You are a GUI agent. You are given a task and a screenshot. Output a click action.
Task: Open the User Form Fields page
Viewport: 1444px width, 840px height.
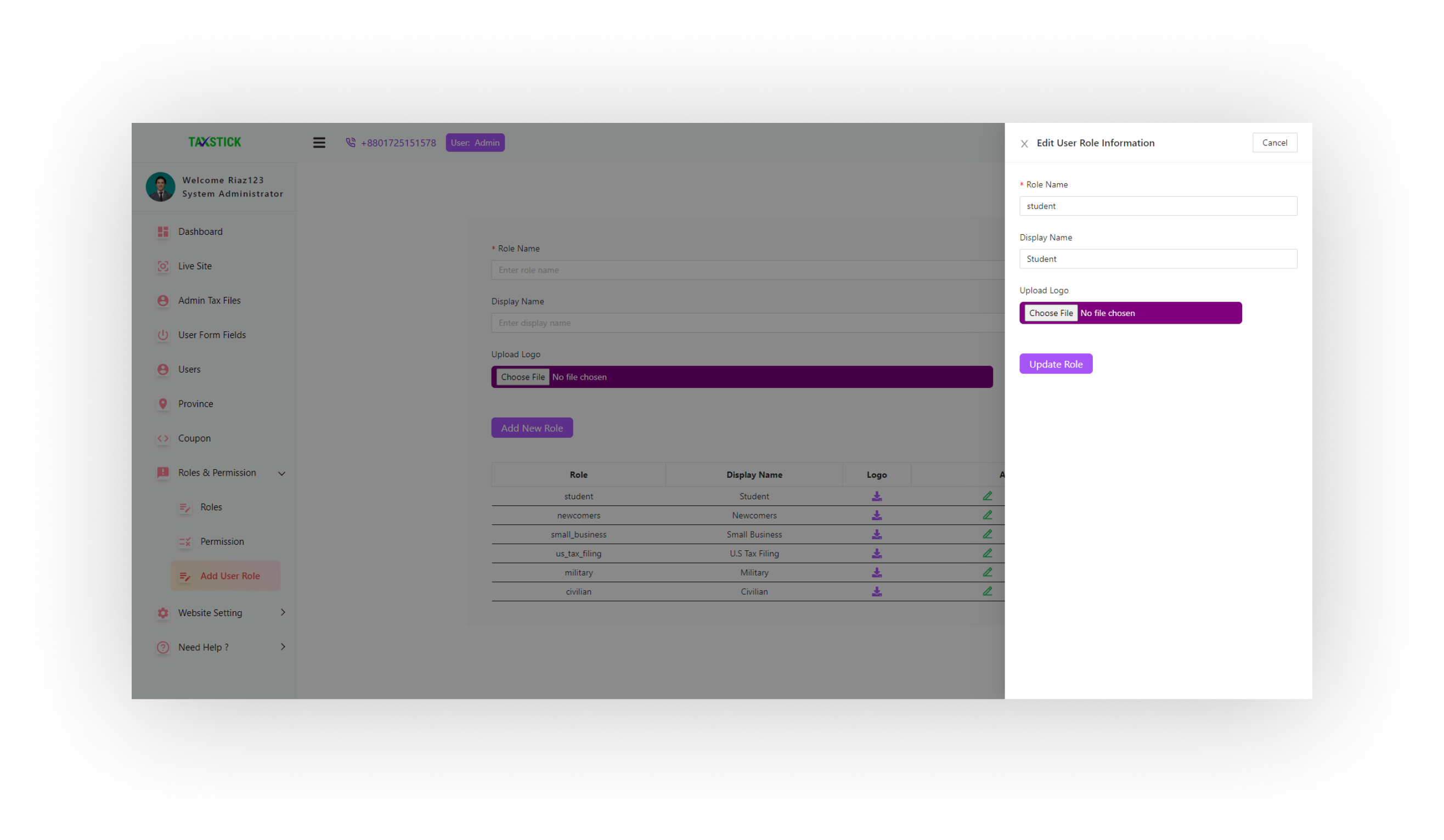point(211,335)
